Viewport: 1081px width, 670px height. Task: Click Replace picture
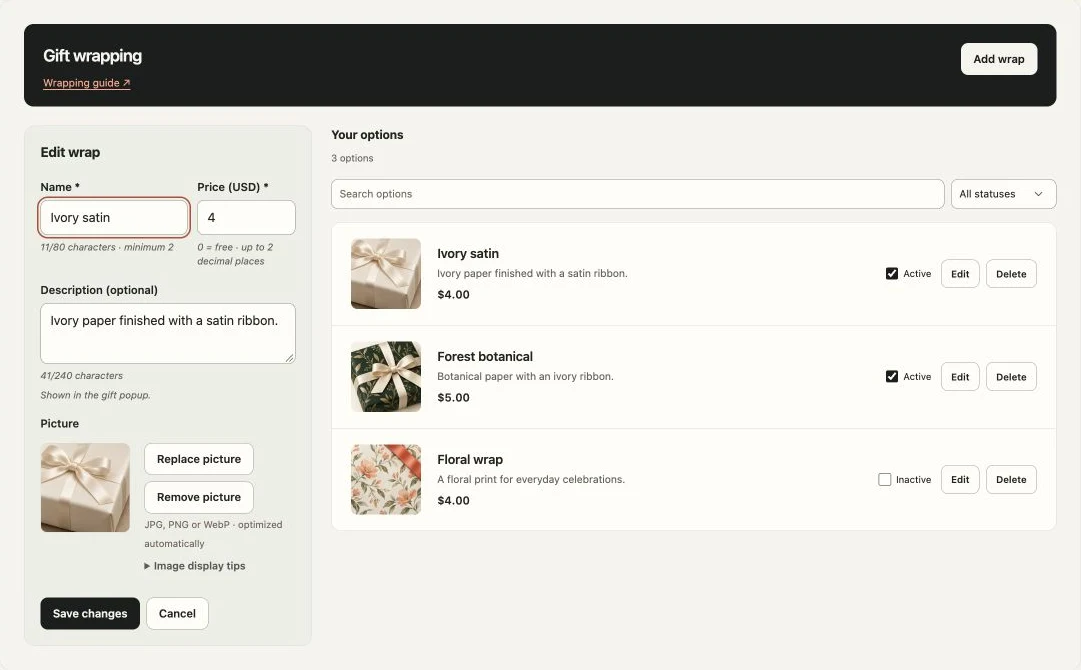coord(199,459)
